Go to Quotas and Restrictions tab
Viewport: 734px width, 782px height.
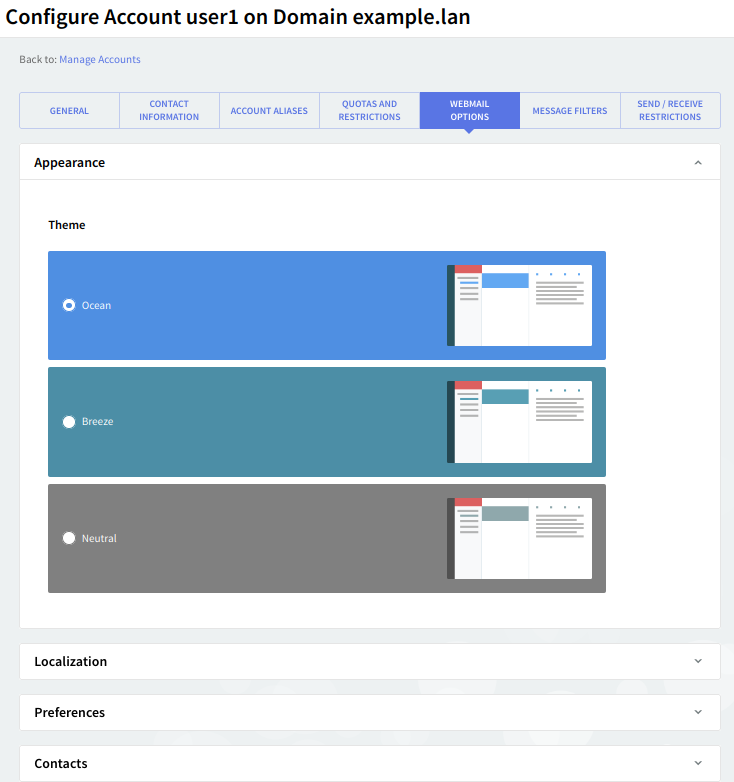[369, 111]
